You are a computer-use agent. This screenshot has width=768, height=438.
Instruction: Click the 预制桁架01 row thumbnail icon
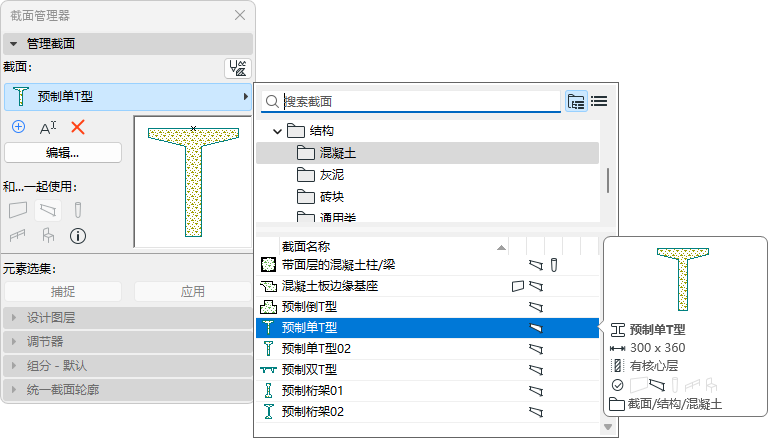(268, 390)
